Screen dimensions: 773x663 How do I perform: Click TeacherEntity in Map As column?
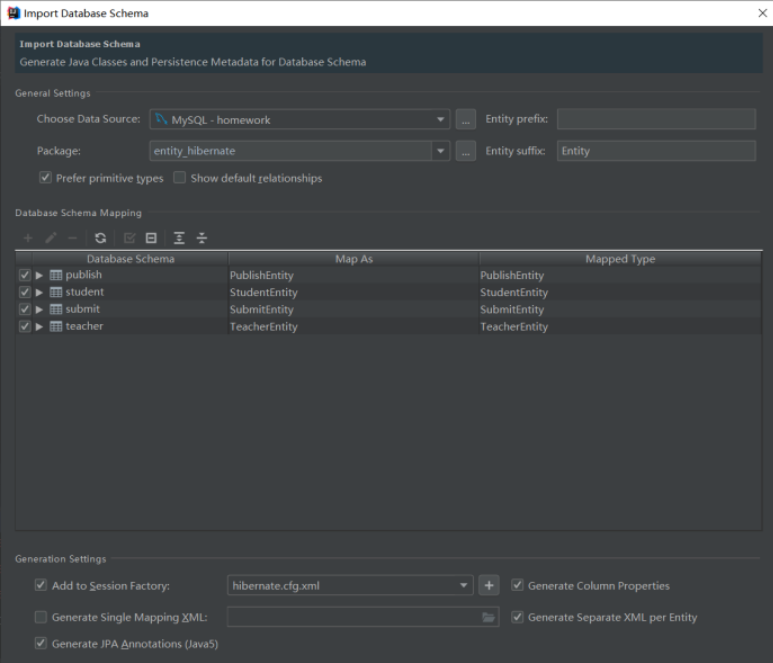point(264,327)
